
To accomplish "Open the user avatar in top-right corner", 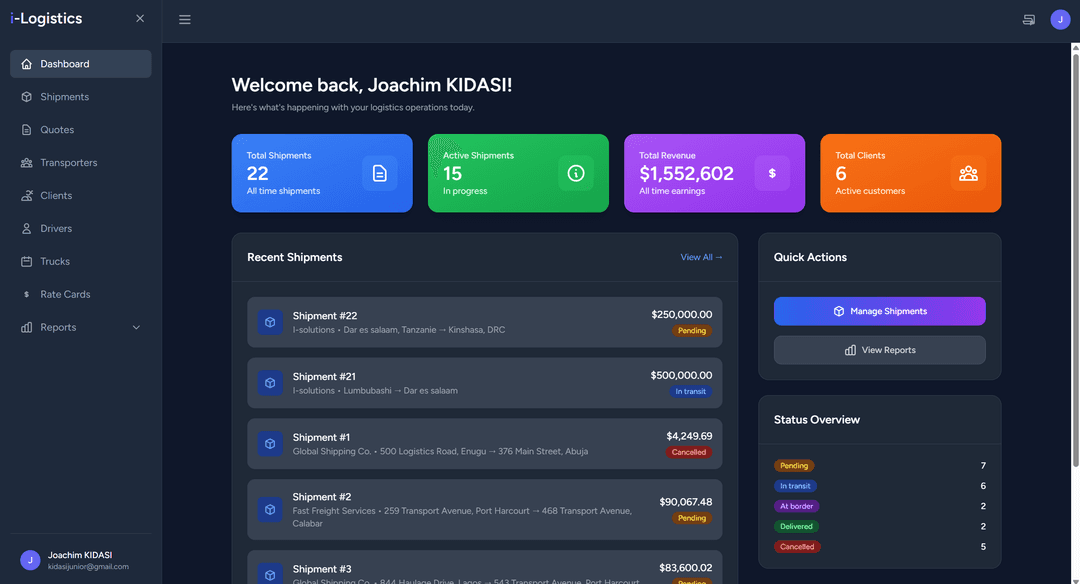I will click(x=1060, y=20).
